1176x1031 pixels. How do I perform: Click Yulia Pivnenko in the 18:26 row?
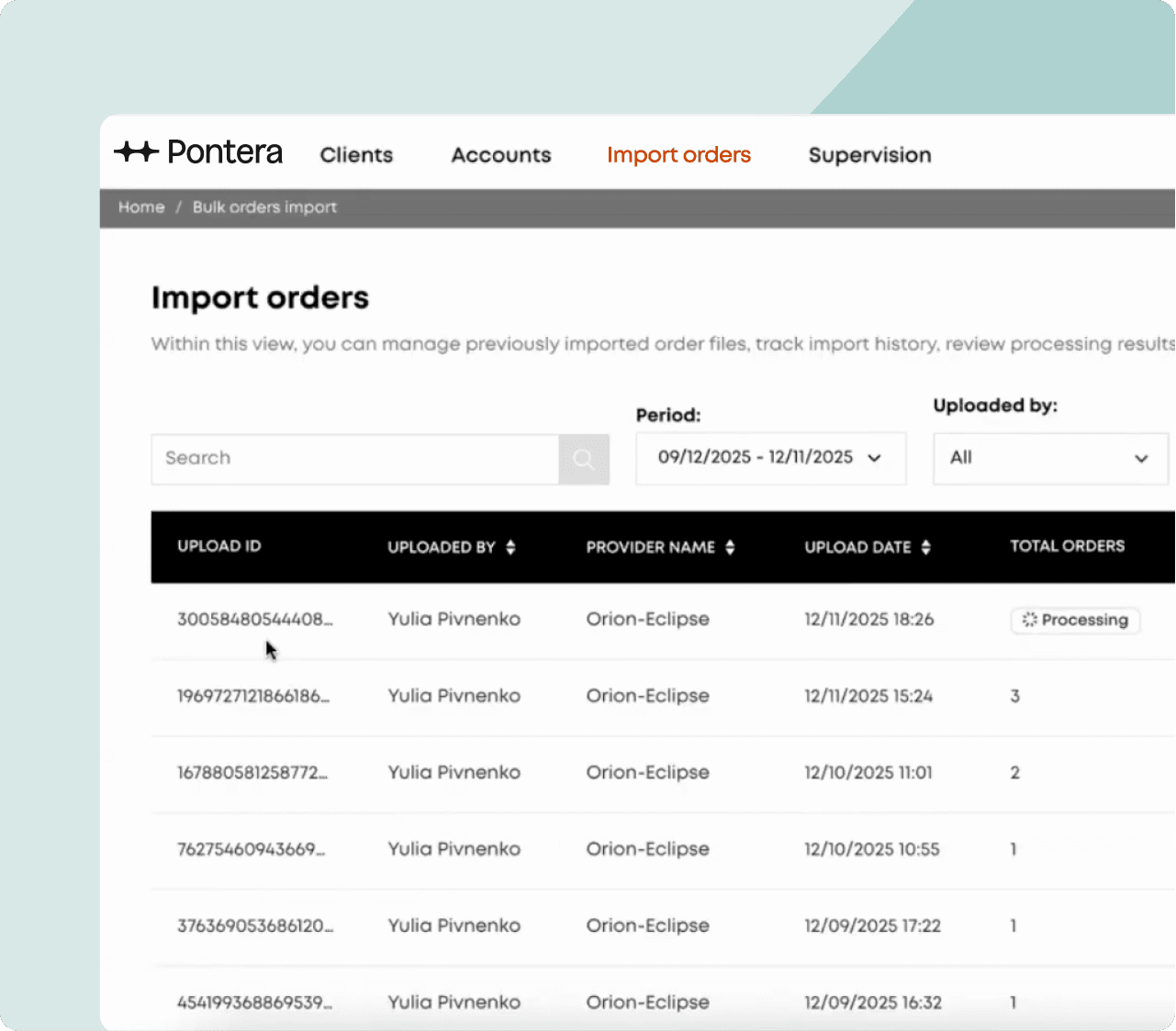454,620
